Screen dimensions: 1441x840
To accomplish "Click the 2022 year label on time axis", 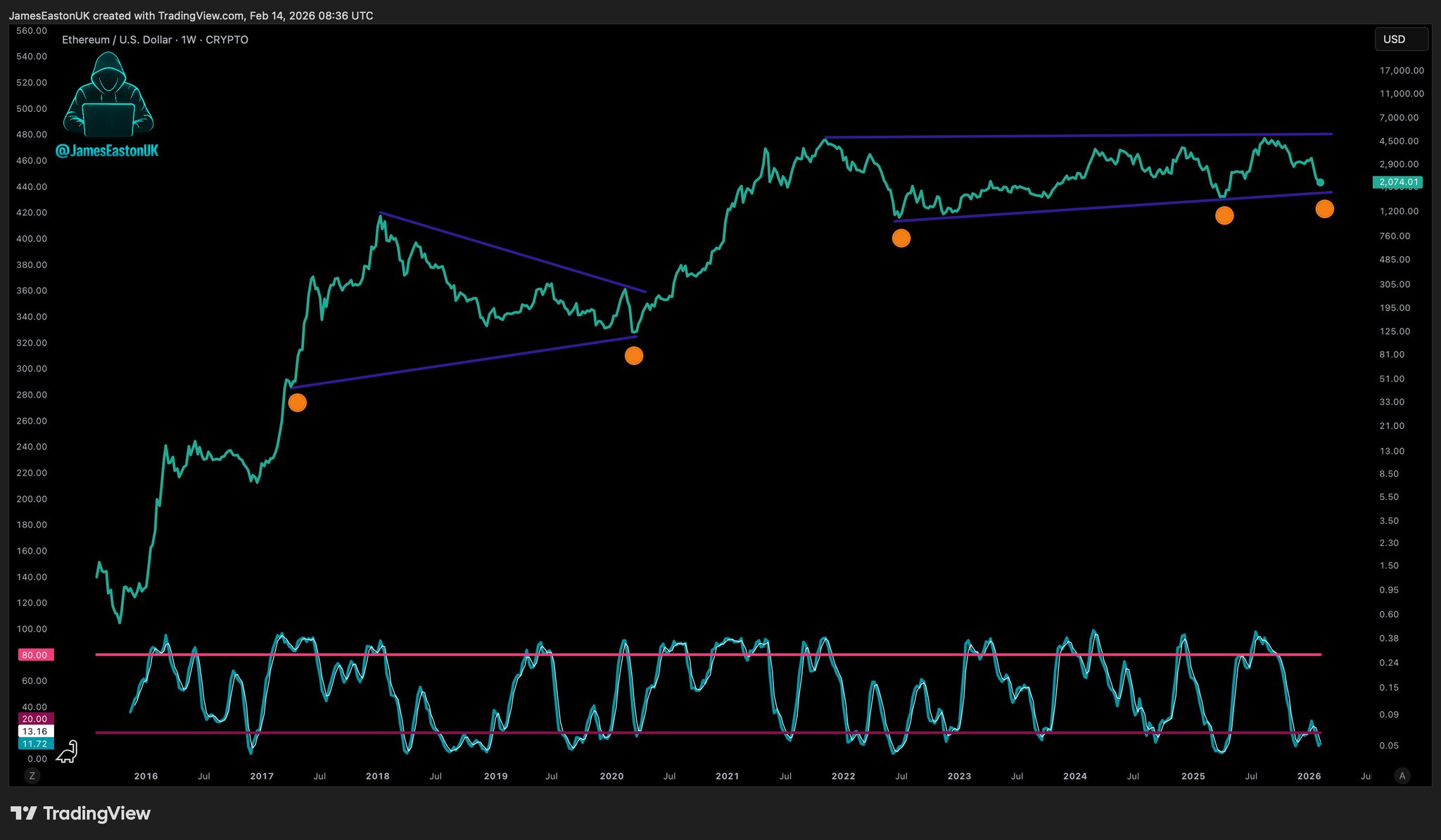I will (x=843, y=776).
